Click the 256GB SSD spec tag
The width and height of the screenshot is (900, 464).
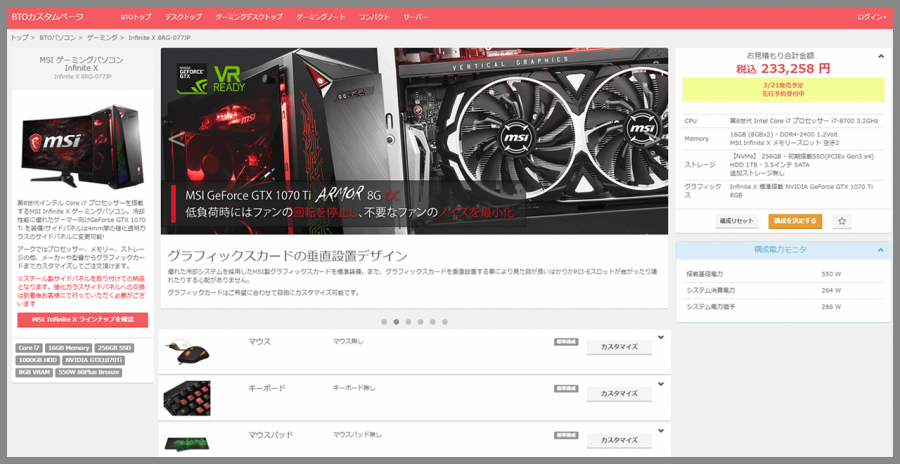[x=115, y=348]
